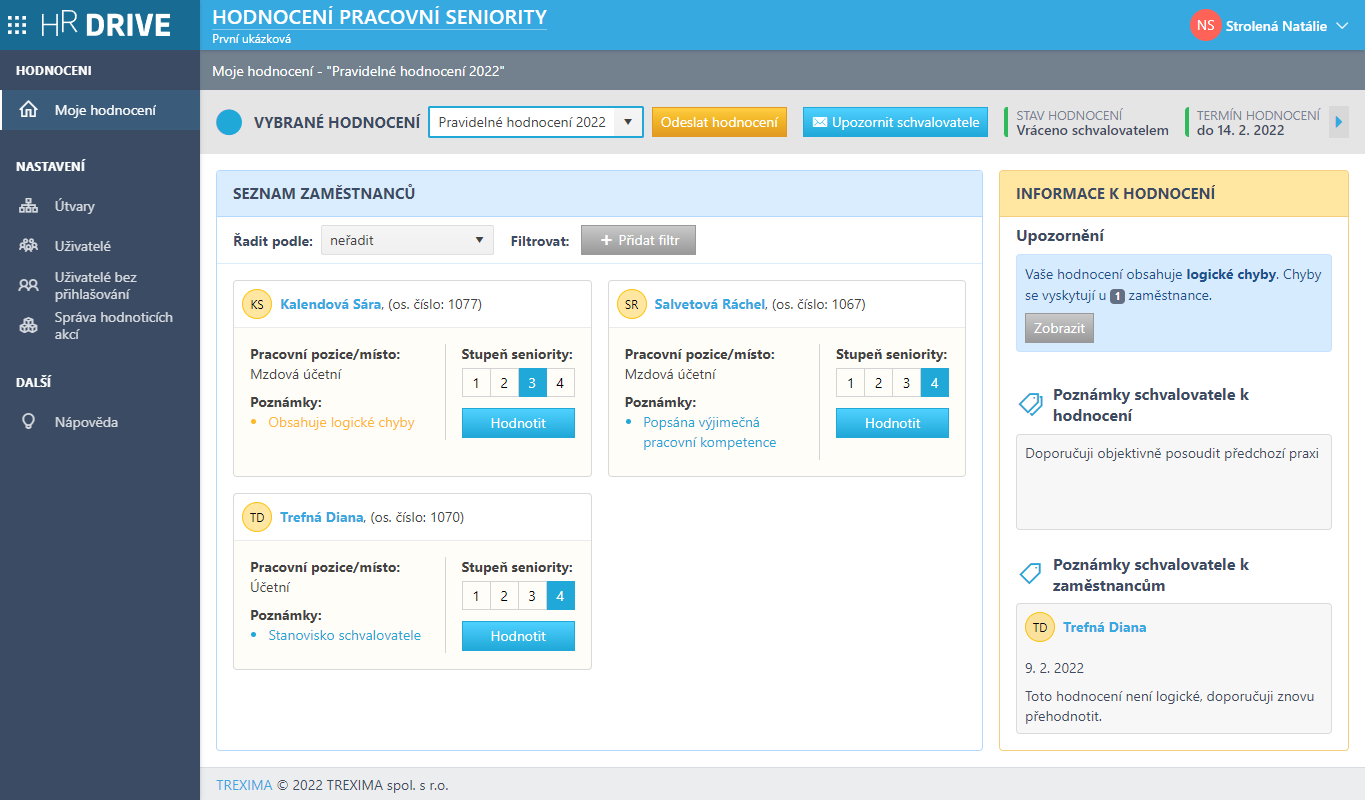Click the Uživatelé group icon
The height and width of the screenshot is (800, 1365).
click(29, 246)
